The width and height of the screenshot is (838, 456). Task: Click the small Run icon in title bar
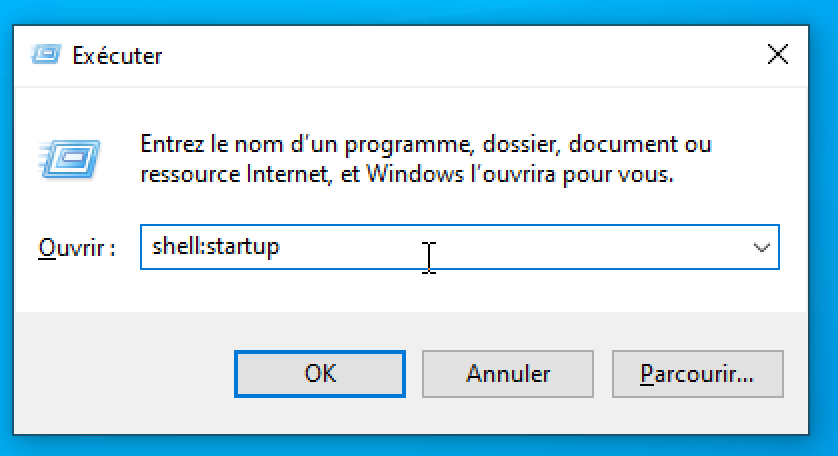click(46, 55)
